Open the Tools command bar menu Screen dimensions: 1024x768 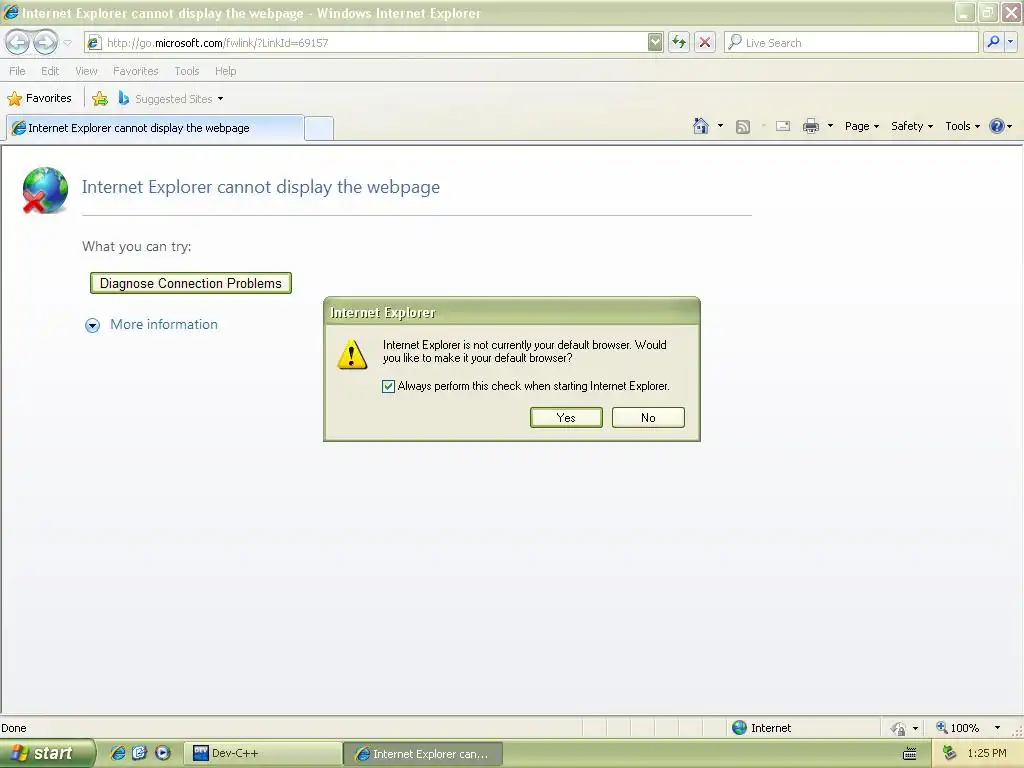(x=963, y=126)
